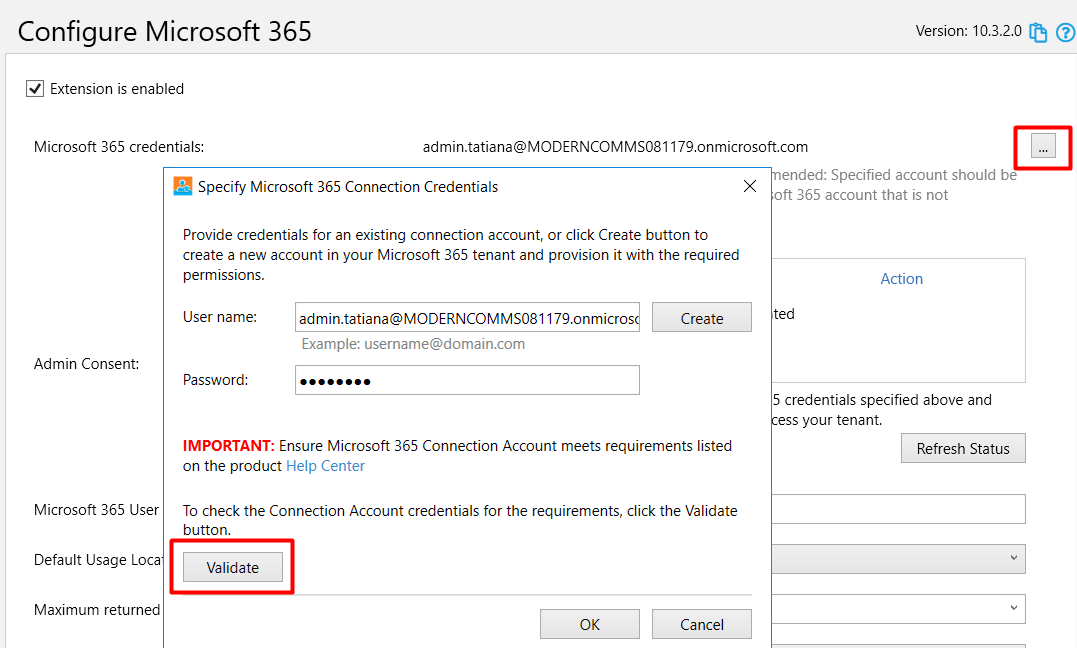Open help via the question mark icon
This screenshot has height=648, width=1077.
pos(1065,32)
